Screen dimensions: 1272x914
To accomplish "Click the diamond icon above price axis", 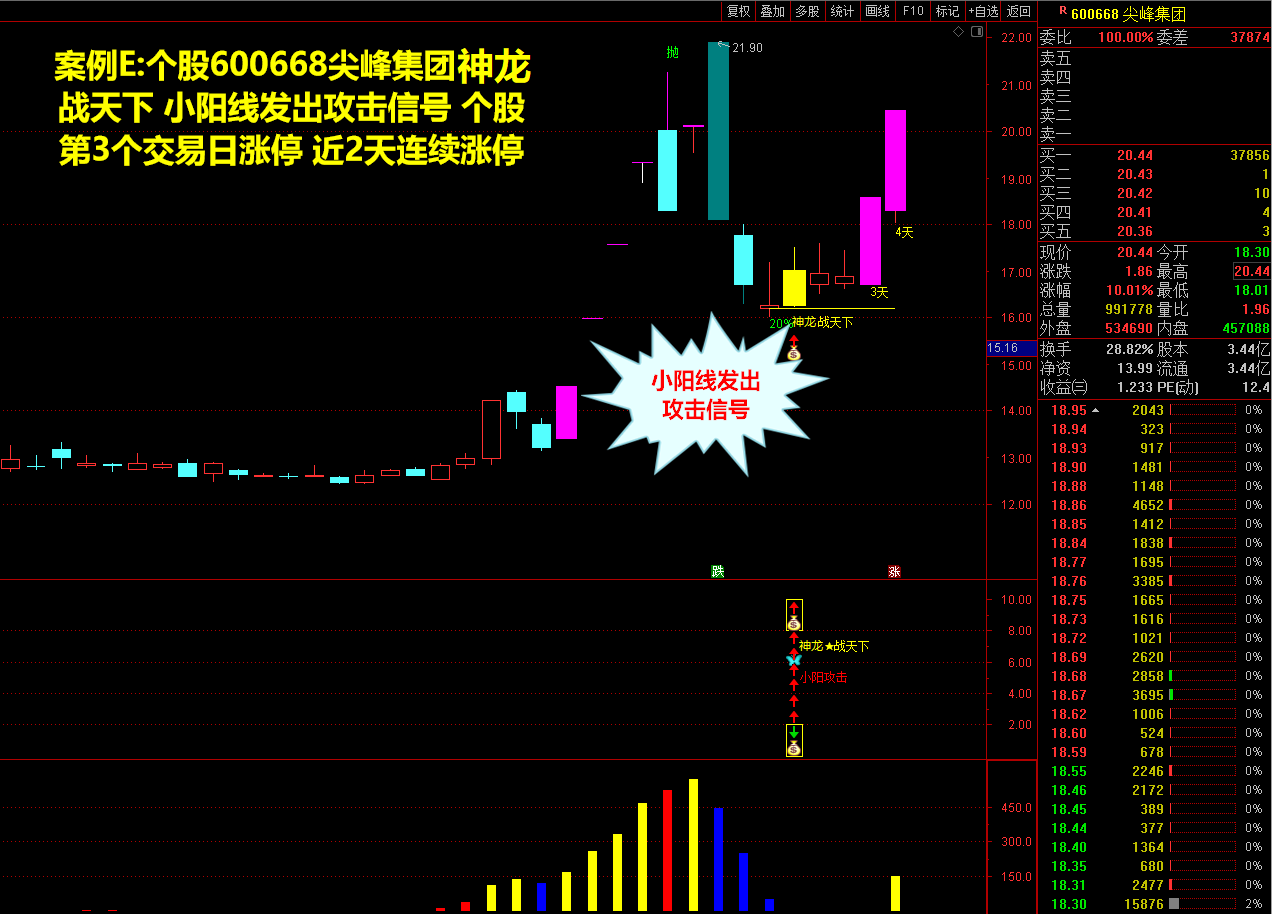I will tap(958, 32).
